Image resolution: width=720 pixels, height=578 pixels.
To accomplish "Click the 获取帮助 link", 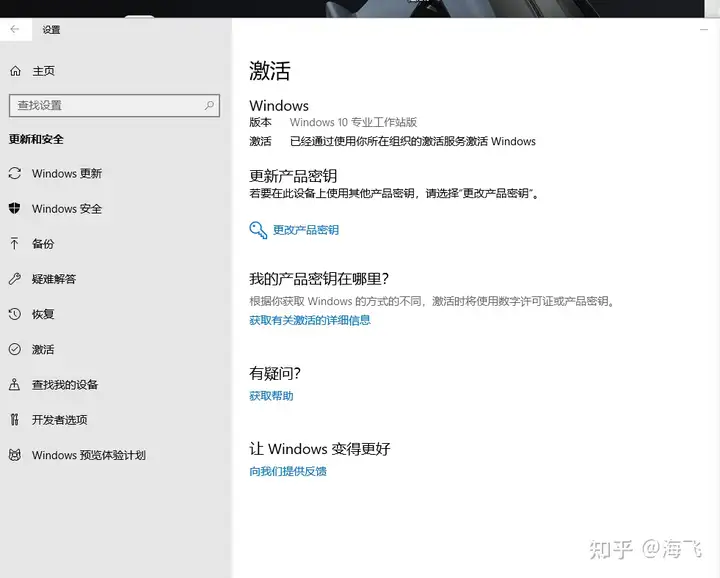I will click(x=271, y=396).
